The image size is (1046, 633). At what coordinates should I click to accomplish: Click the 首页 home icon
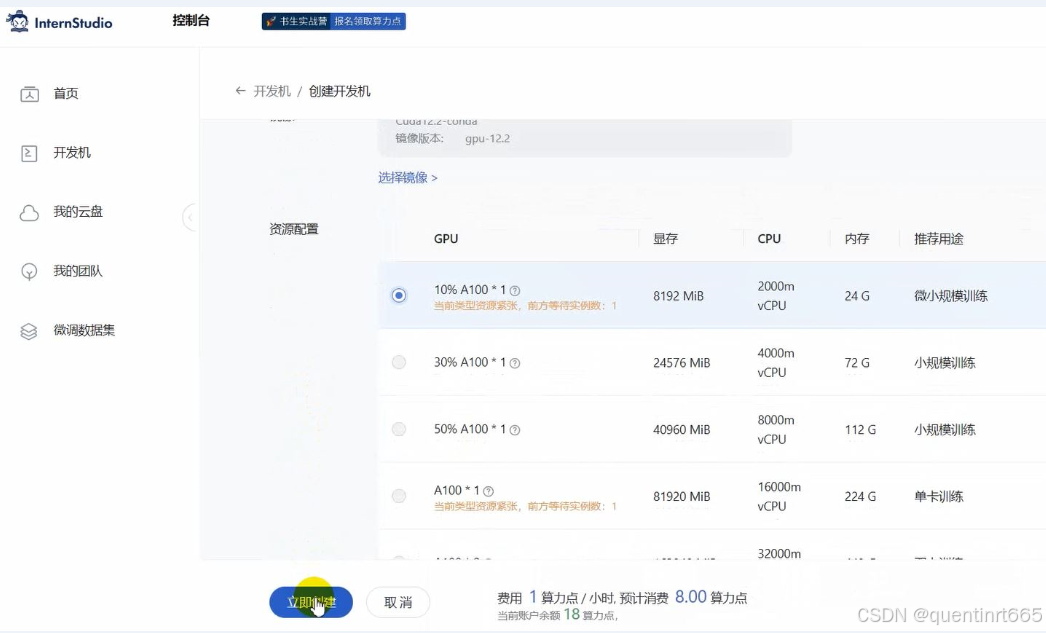pyautogui.click(x=29, y=94)
